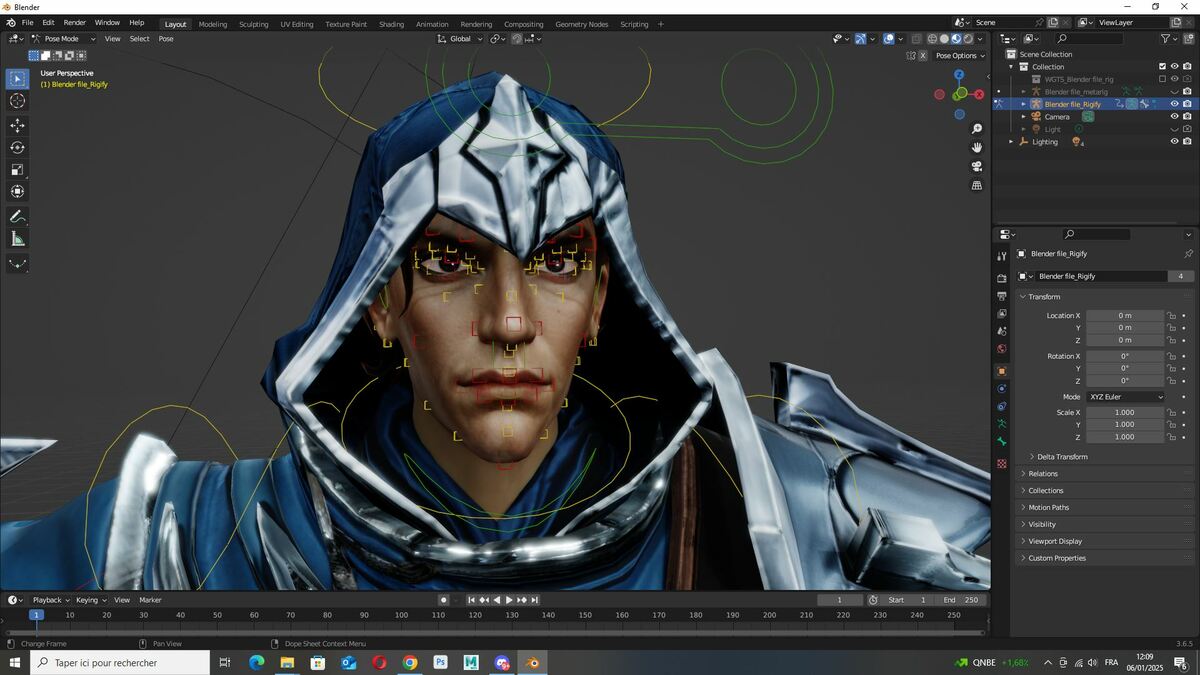1200x675 pixels.
Task: Select the Annotate pencil tool
Action: point(17,216)
